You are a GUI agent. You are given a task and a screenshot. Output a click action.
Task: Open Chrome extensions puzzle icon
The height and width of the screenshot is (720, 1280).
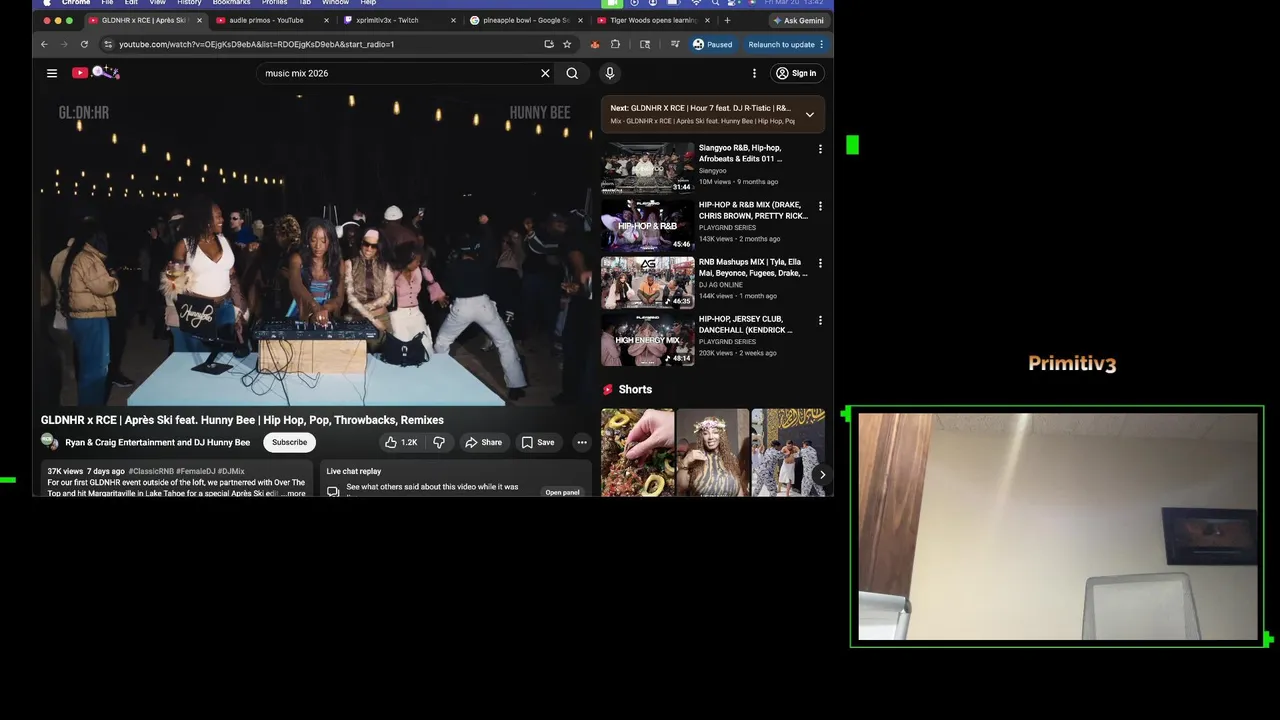click(615, 44)
